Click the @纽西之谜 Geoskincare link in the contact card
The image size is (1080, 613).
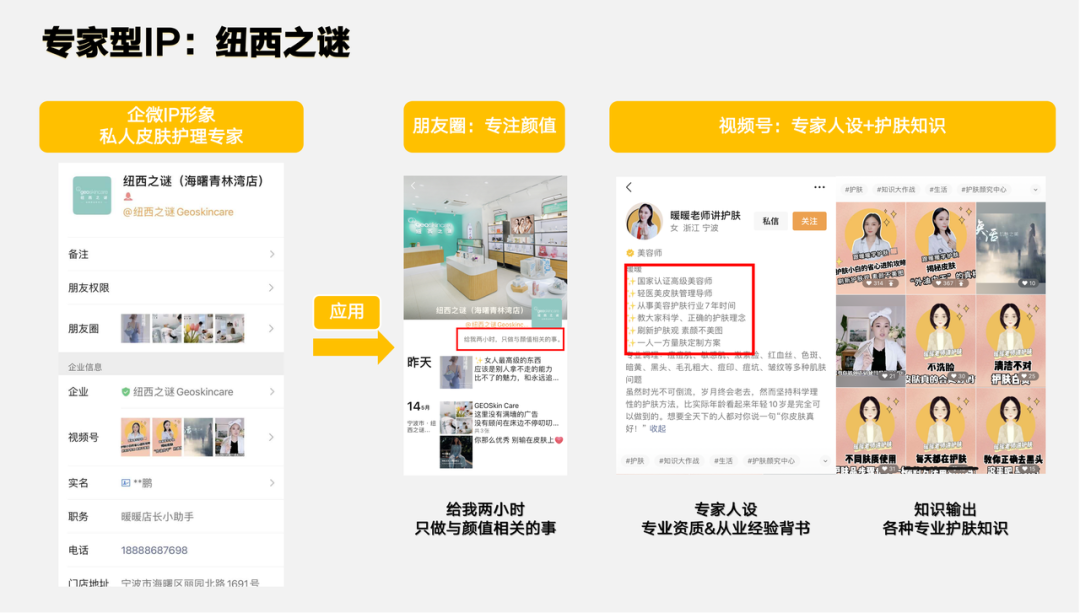178,212
